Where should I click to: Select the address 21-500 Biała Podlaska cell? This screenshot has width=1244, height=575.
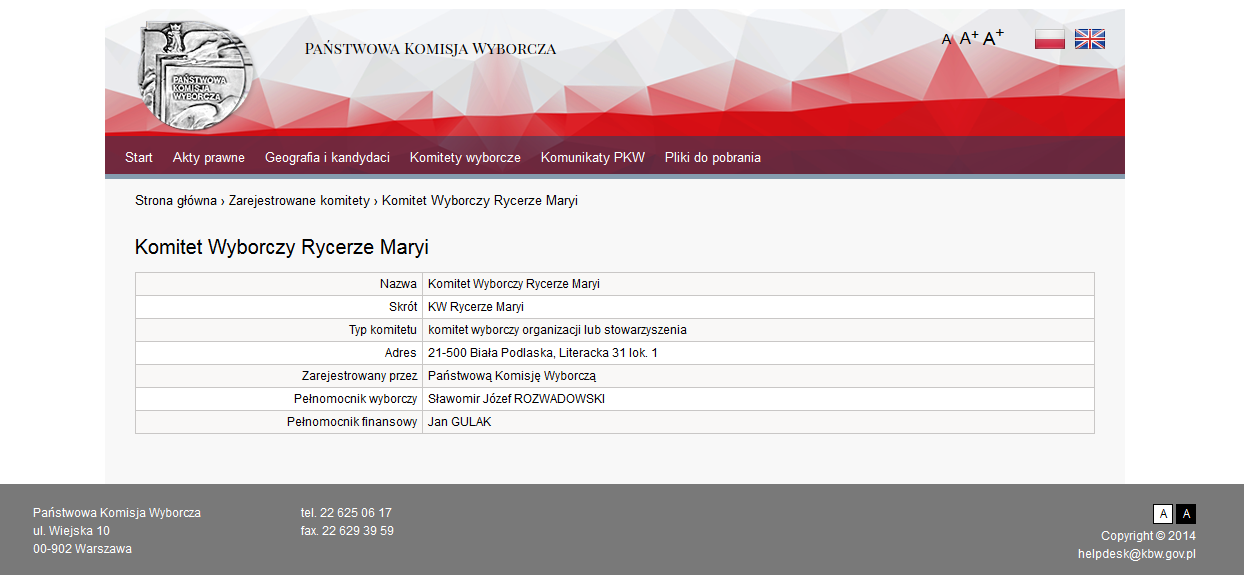point(758,353)
